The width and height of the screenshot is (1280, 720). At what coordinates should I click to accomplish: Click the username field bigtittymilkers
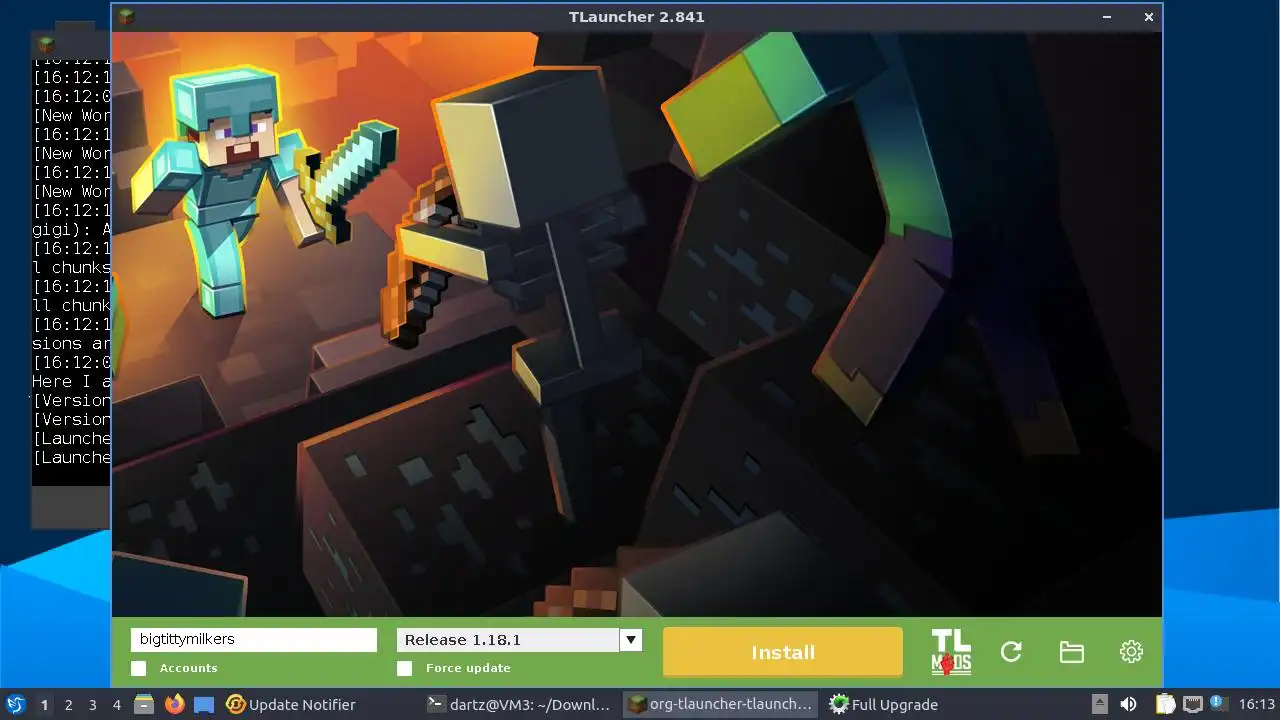tap(254, 640)
